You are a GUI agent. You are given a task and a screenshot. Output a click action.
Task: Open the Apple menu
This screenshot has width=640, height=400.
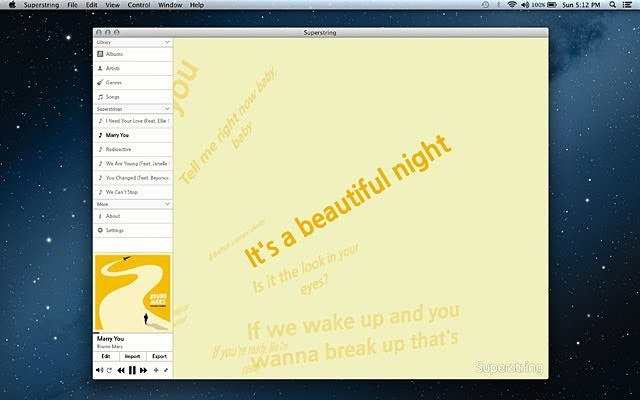point(12,5)
